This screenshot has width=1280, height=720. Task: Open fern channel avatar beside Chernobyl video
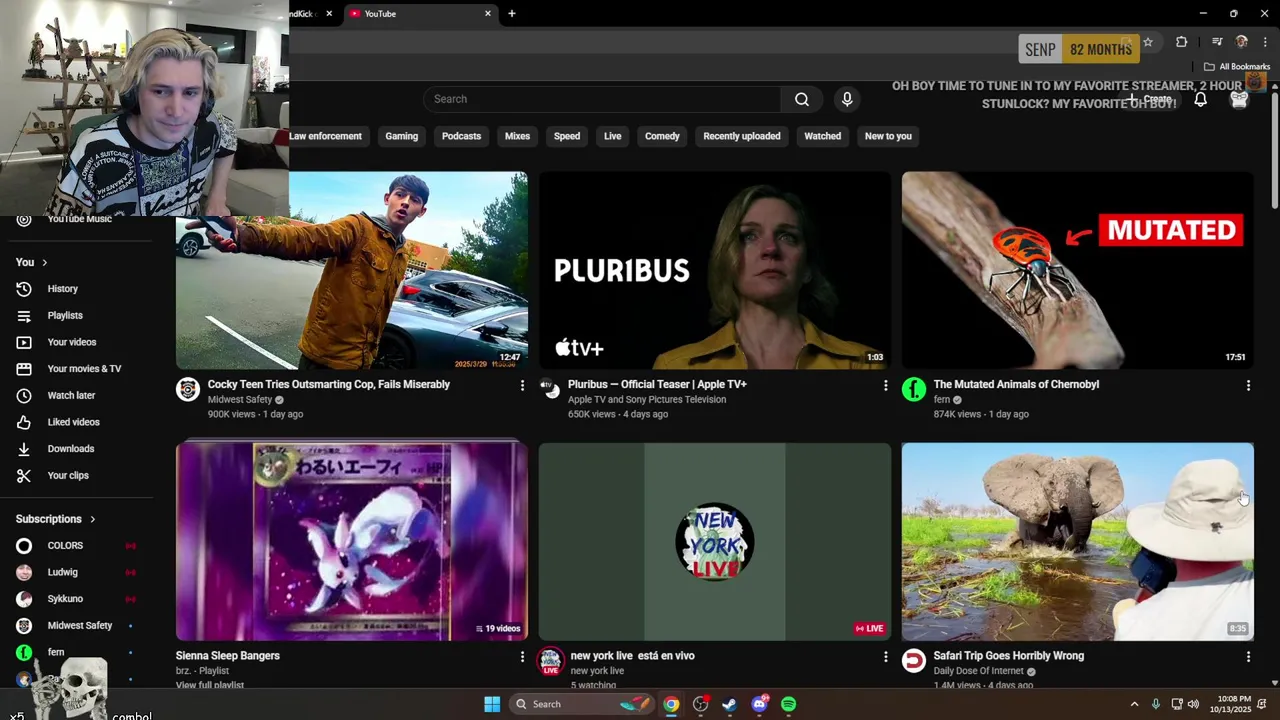click(x=914, y=390)
